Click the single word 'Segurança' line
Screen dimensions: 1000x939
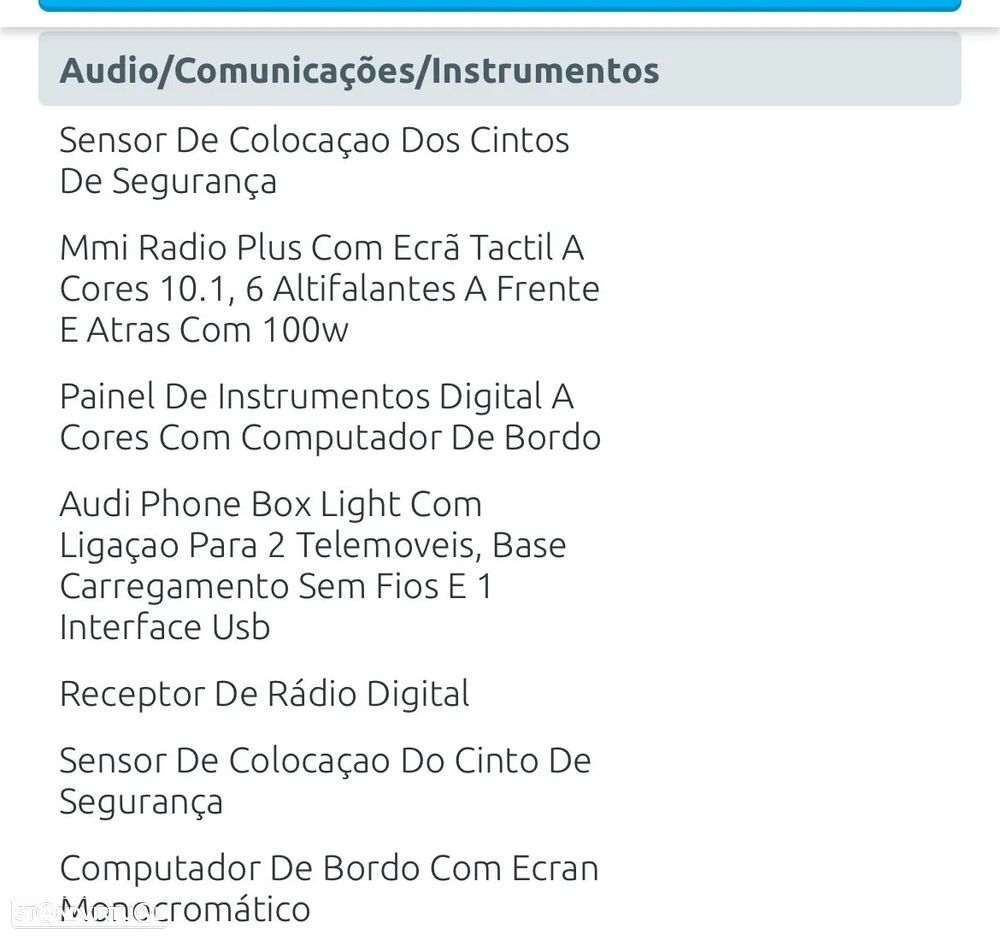pos(141,802)
